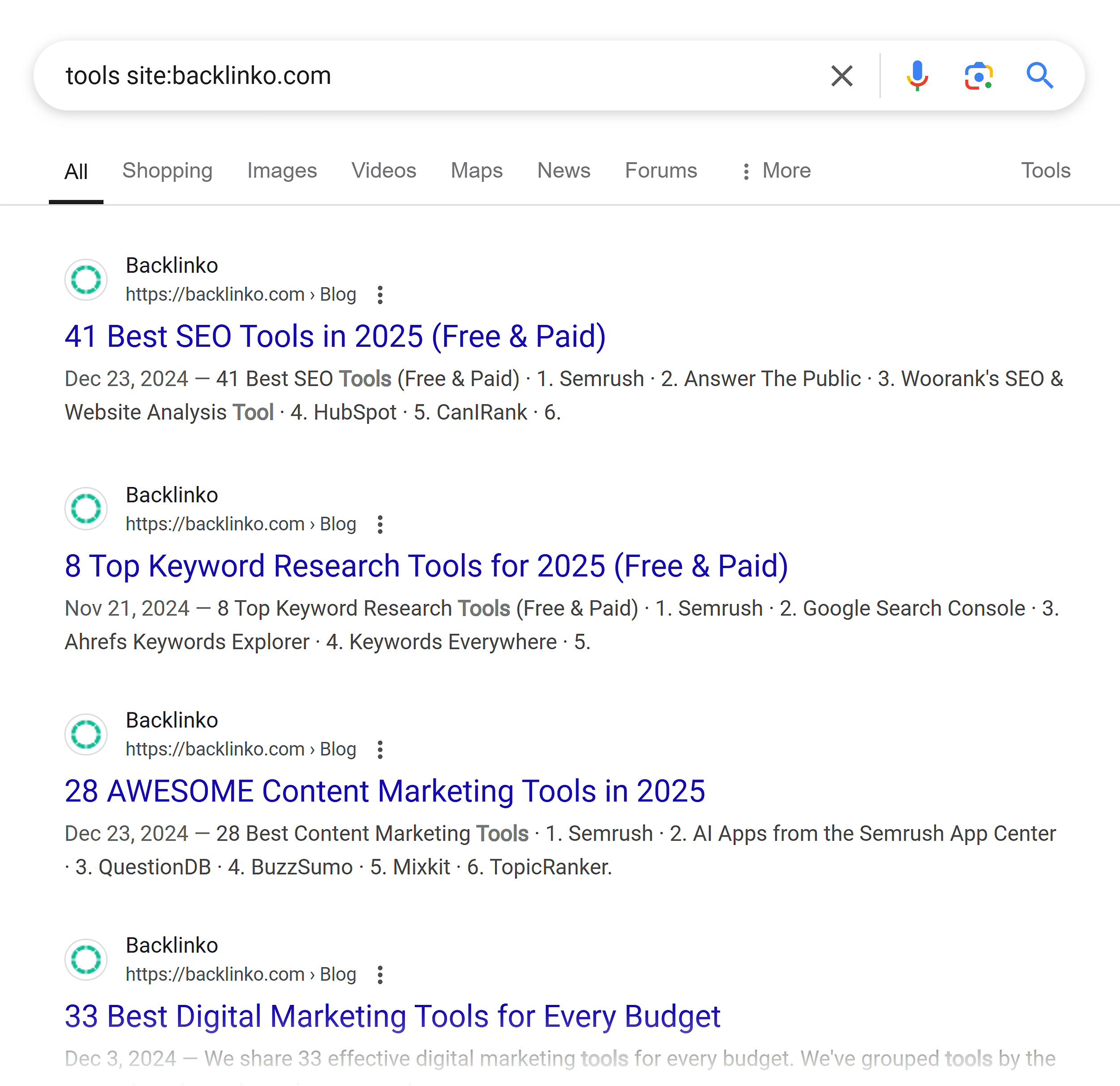
Task: Open '41 Best SEO Tools in 2025' link
Action: pyautogui.click(x=335, y=336)
